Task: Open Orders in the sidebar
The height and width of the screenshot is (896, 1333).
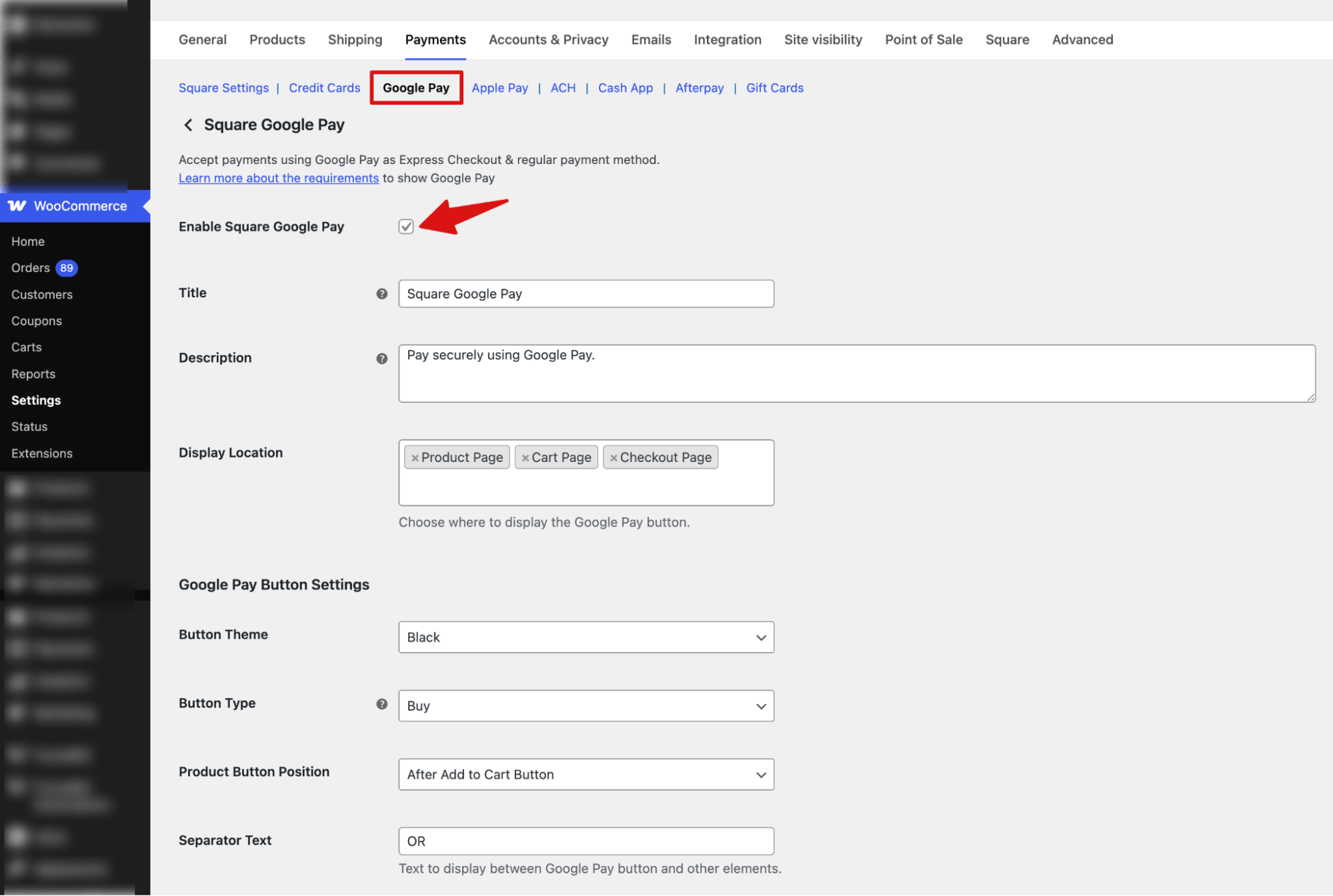Action: point(31,268)
